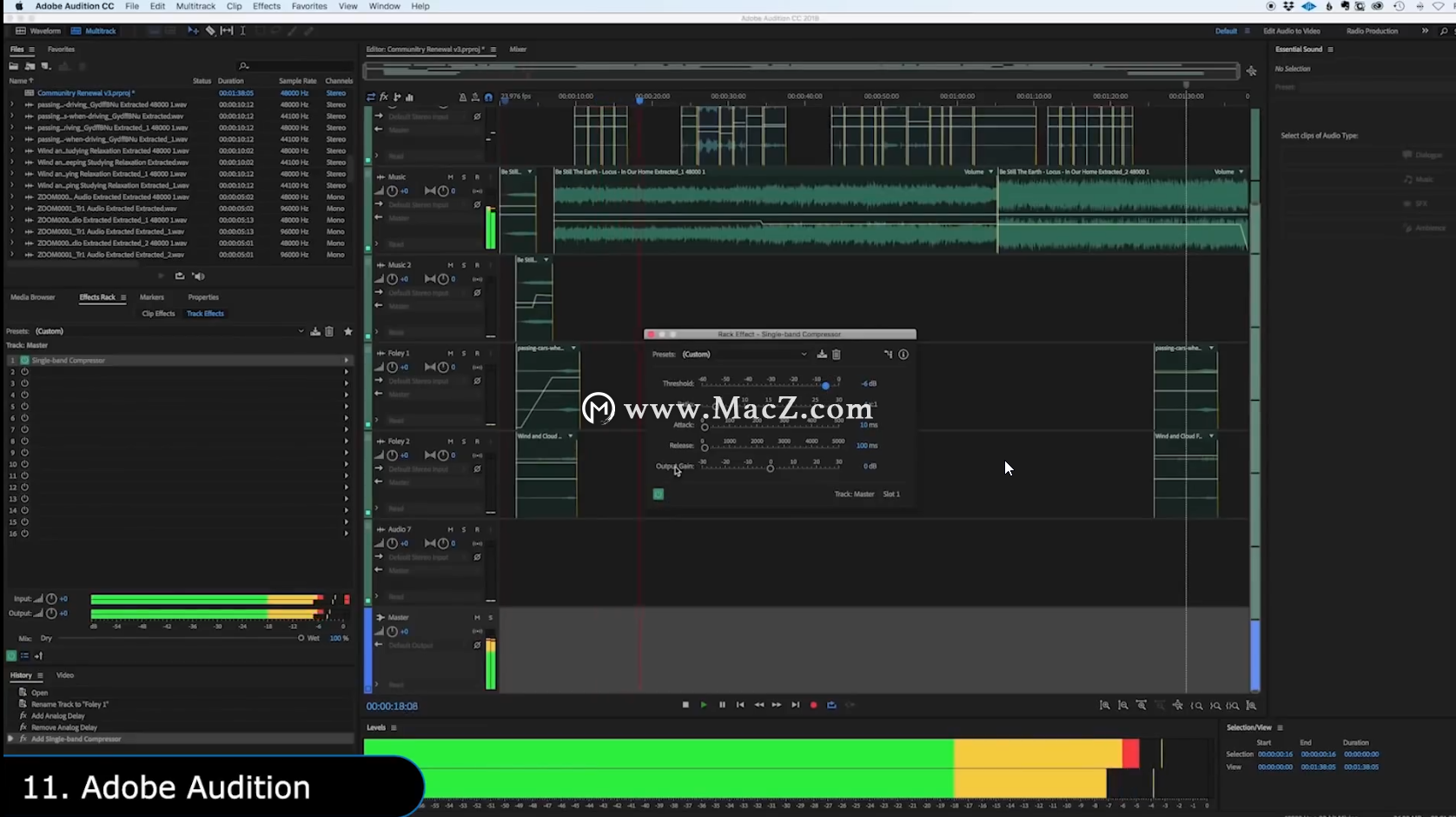Expand ZOOM0001_Tr1 Audio Extracted Extracted_2.wav entry

coord(11,255)
